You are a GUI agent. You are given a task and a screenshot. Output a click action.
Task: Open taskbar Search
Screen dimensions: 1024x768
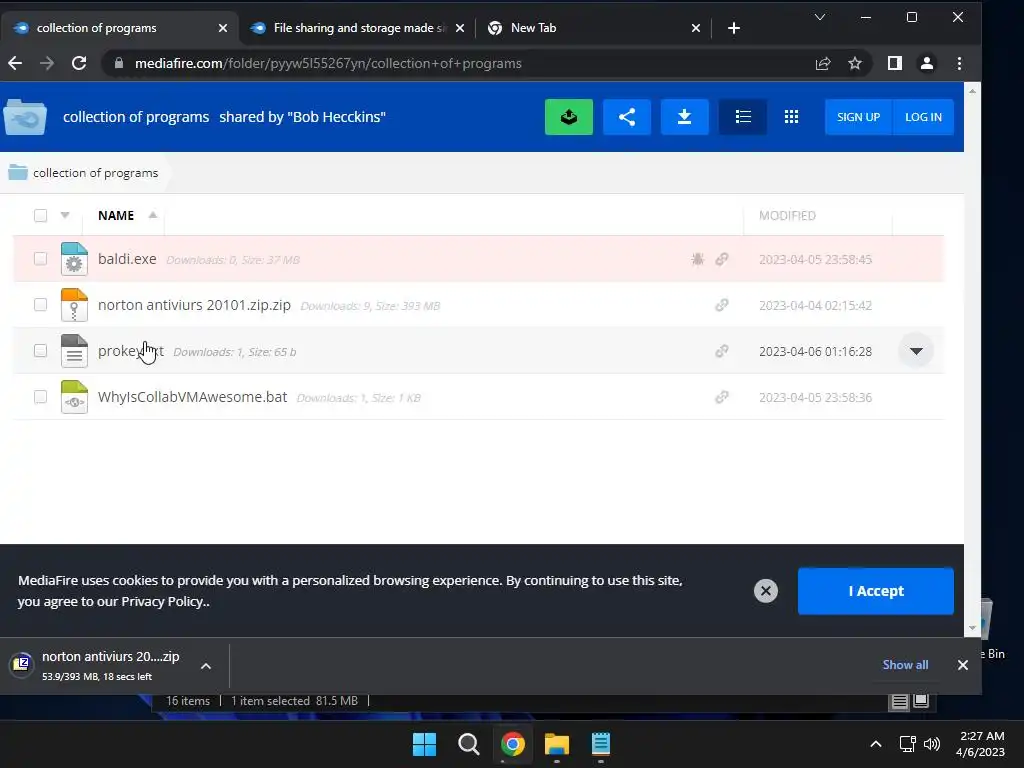(468, 744)
